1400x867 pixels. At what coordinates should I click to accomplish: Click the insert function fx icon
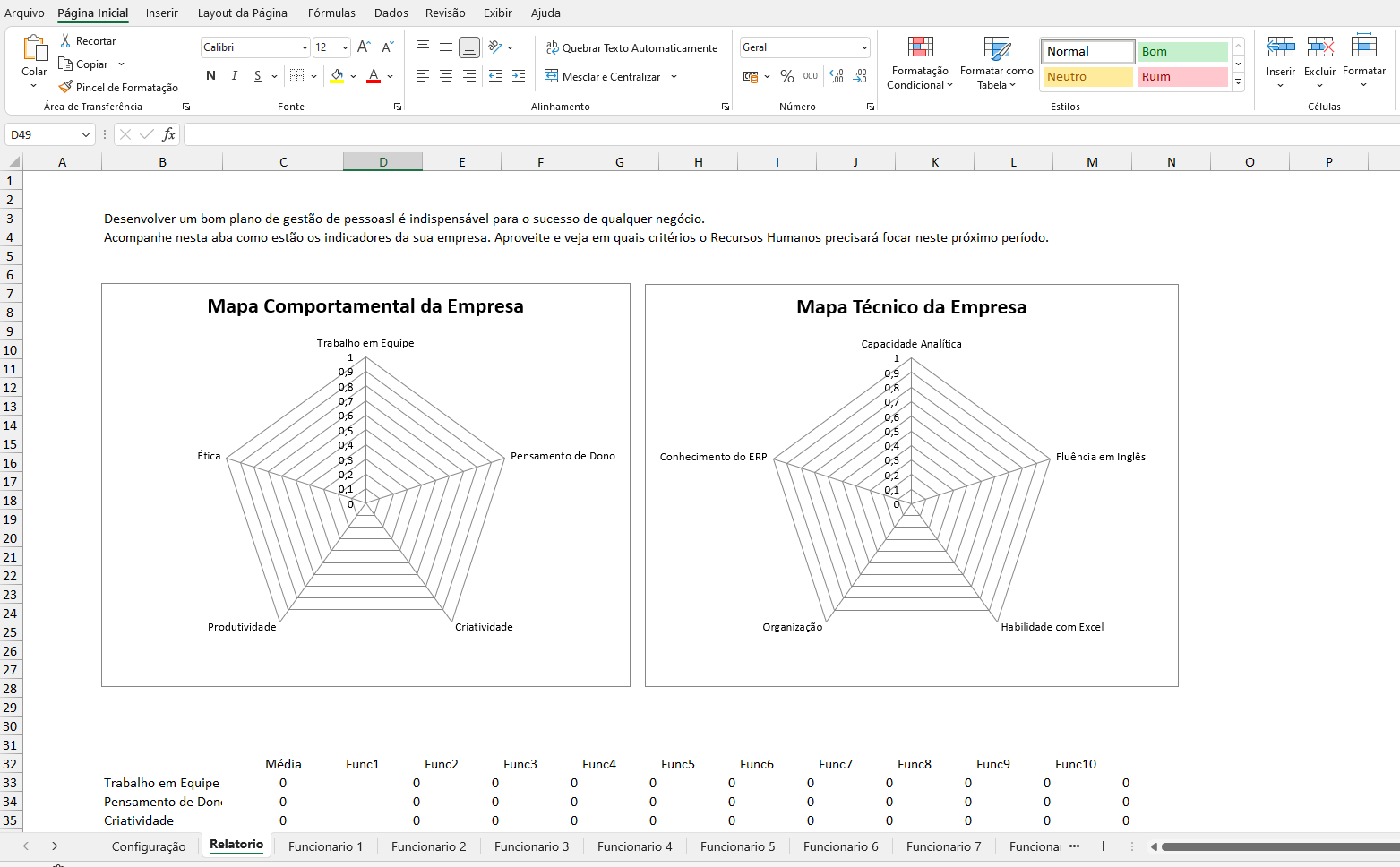tap(168, 134)
